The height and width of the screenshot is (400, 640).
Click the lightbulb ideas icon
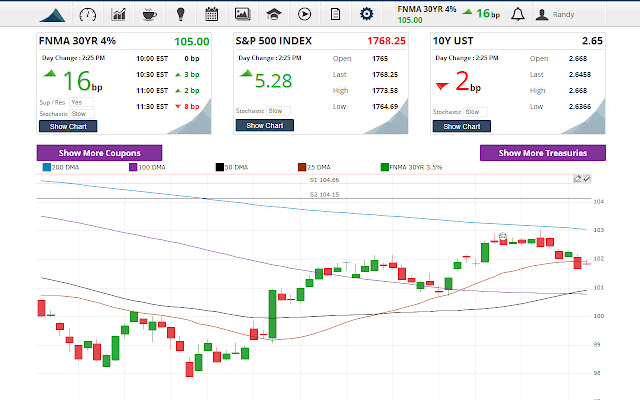[180, 14]
